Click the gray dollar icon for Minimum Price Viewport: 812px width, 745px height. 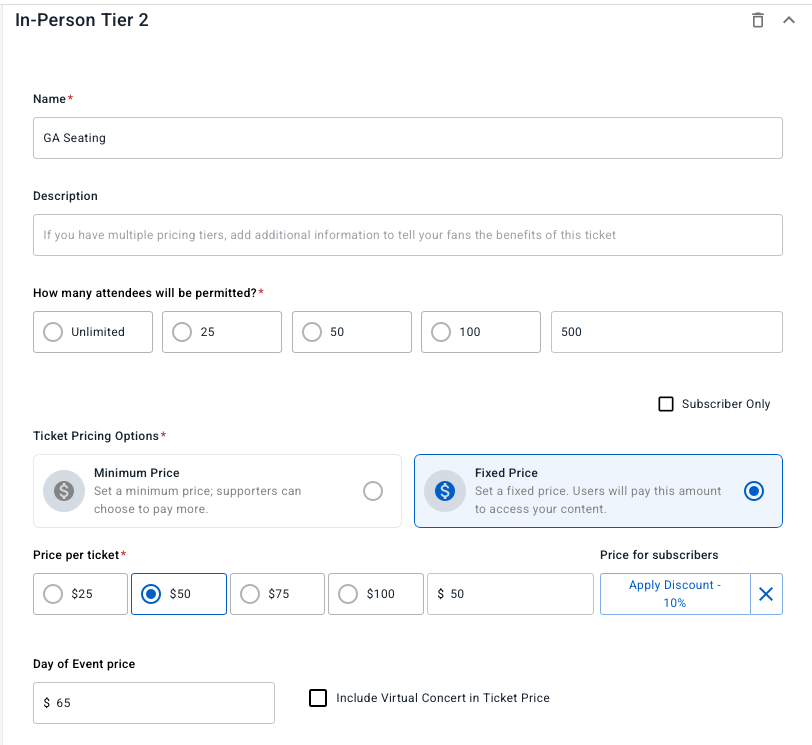64,491
